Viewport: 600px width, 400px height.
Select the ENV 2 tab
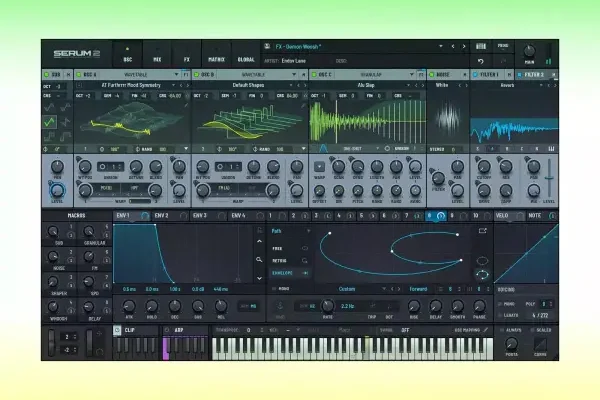160,215
